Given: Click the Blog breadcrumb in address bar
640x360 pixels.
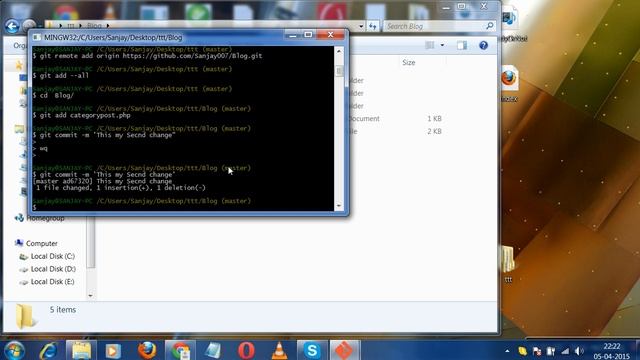Looking at the screenshot, I should [94, 26].
